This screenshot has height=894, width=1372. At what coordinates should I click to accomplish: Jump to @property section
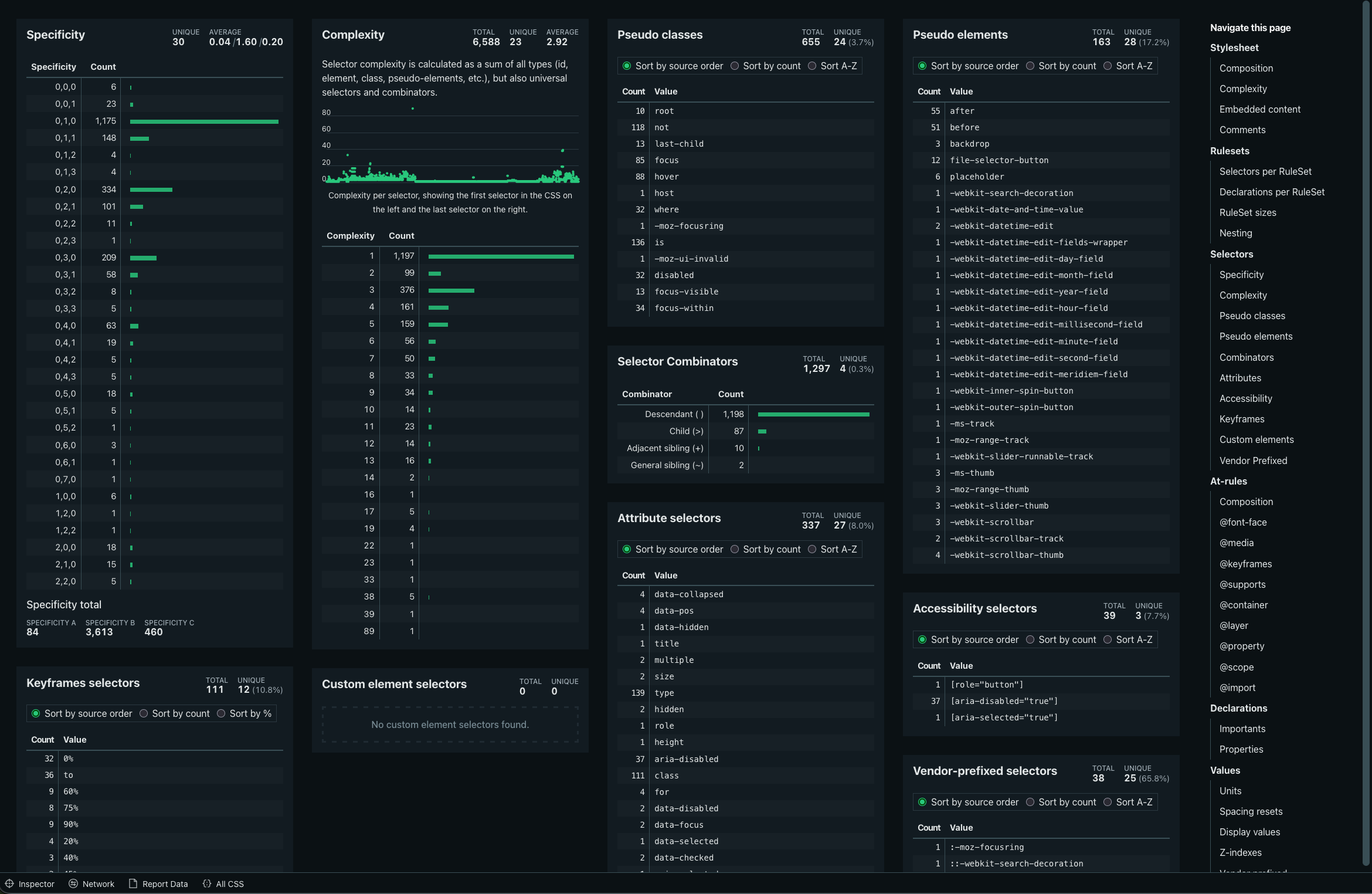tap(1242, 646)
